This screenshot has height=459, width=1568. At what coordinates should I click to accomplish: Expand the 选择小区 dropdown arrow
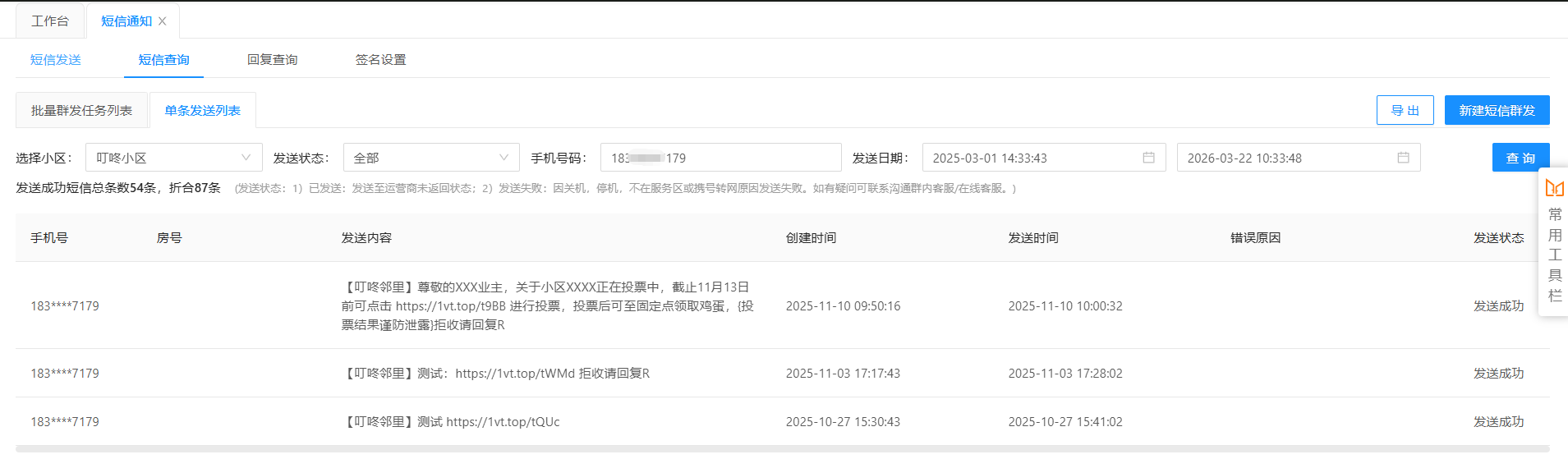pyautogui.click(x=246, y=158)
